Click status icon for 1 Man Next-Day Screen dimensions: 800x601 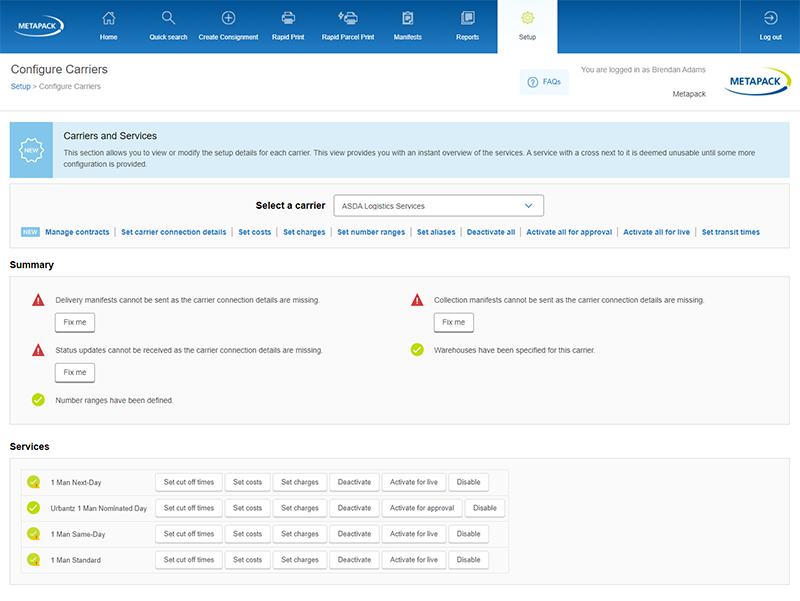(34, 482)
